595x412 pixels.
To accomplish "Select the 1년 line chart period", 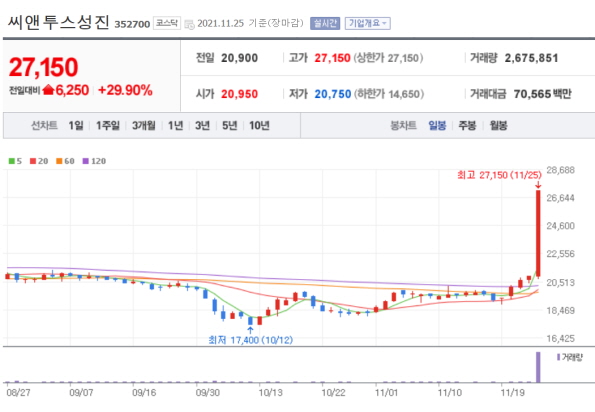I will (175, 125).
